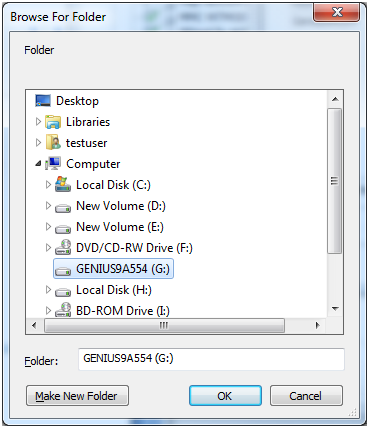Select Local Disk (H:) label

coord(114,290)
